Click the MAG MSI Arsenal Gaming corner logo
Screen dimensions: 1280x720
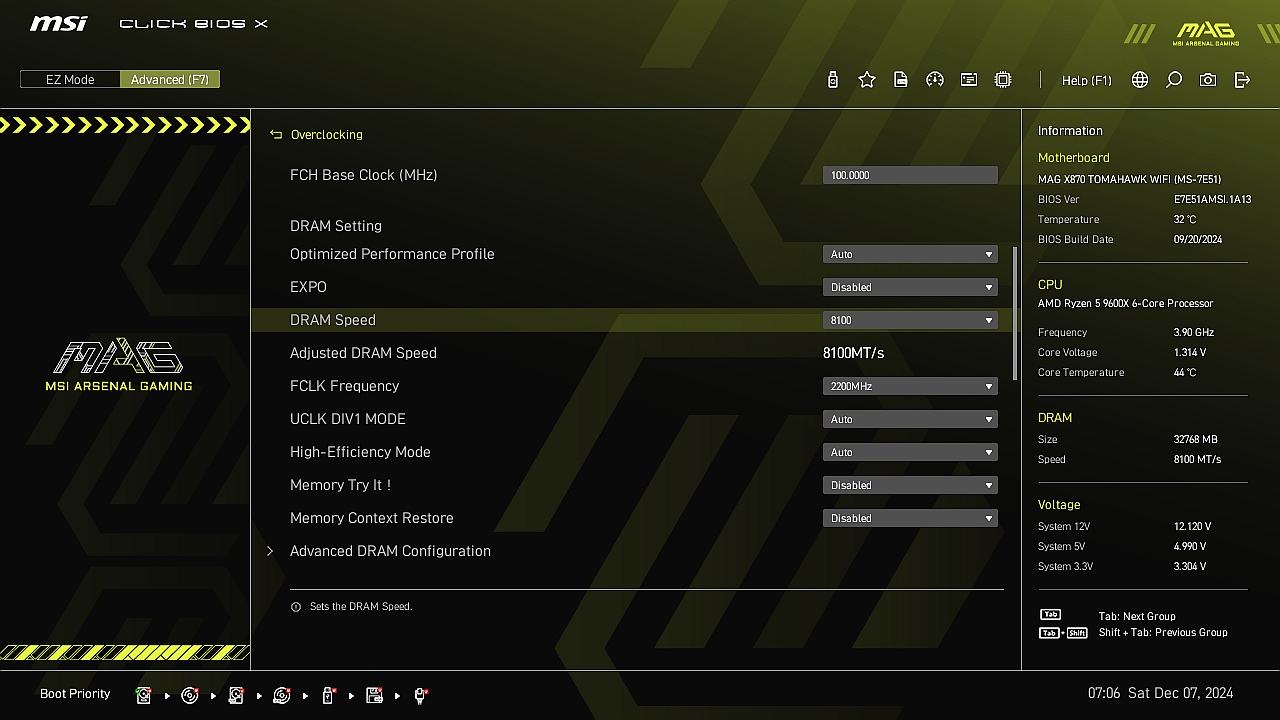[x=1206, y=33]
